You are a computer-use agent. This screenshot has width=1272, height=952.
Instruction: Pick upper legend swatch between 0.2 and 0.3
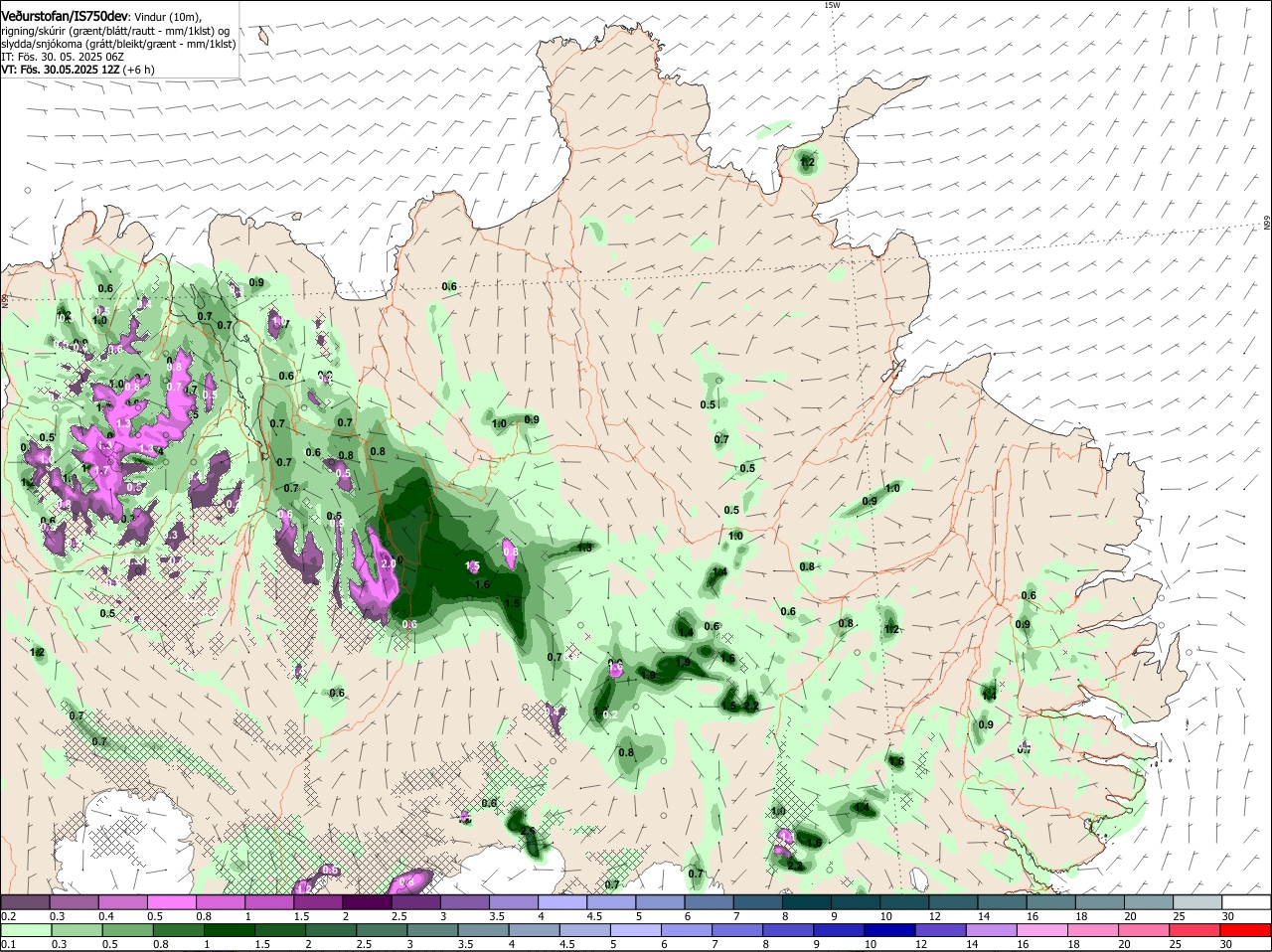click(25, 902)
